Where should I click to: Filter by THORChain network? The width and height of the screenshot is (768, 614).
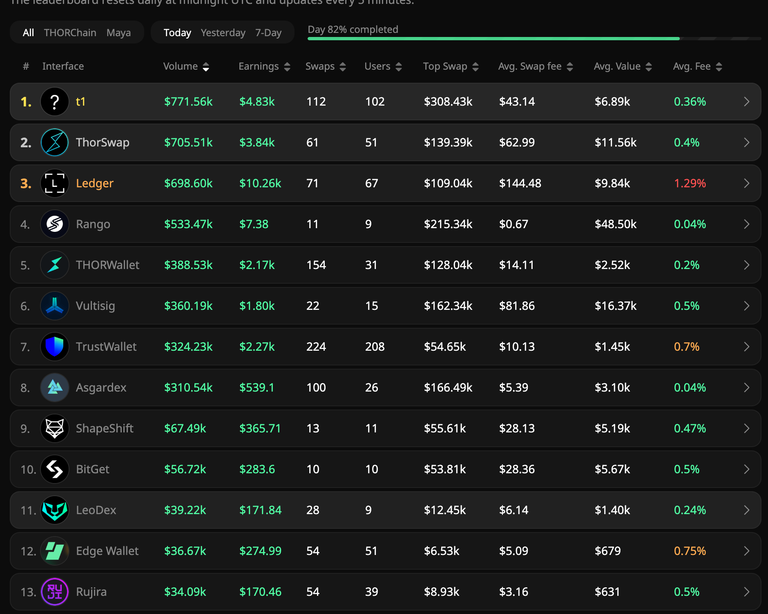pos(70,33)
